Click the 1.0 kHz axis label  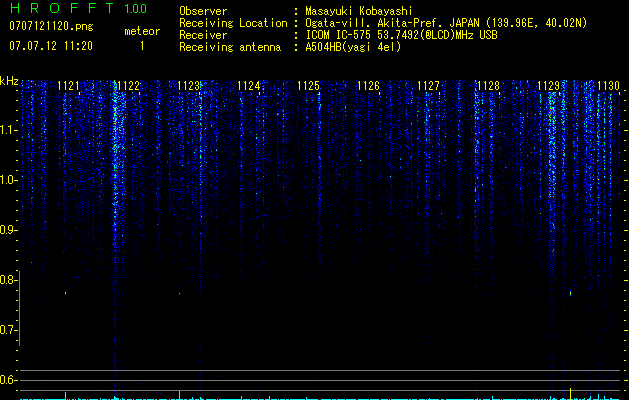(x=8, y=180)
